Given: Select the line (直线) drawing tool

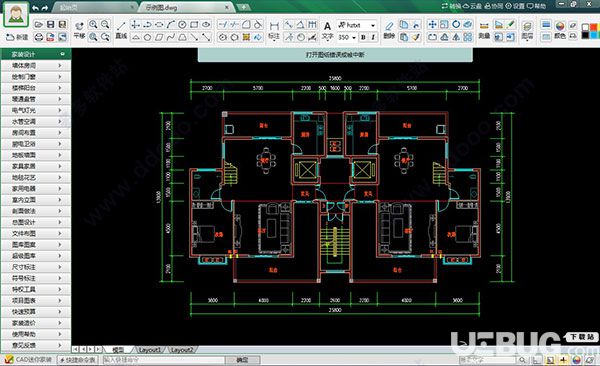Looking at the screenshot, I should [x=121, y=29].
